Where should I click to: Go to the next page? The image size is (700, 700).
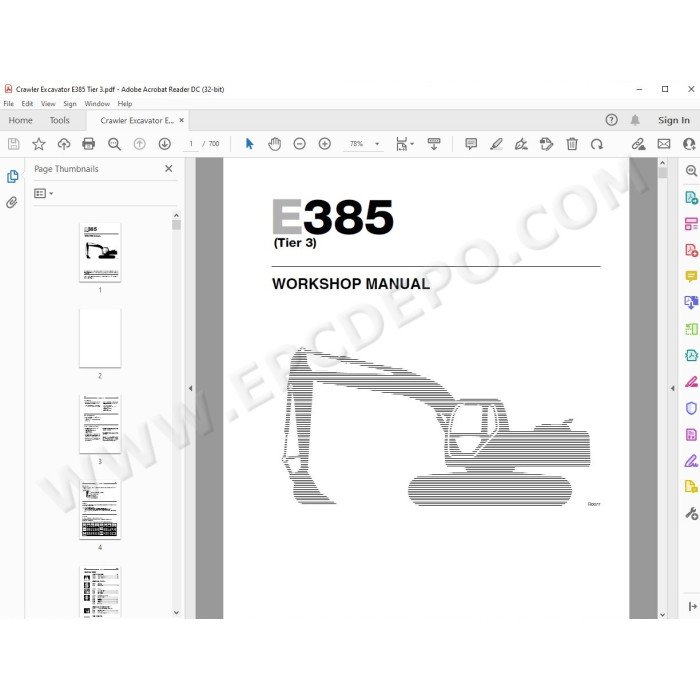[165, 144]
